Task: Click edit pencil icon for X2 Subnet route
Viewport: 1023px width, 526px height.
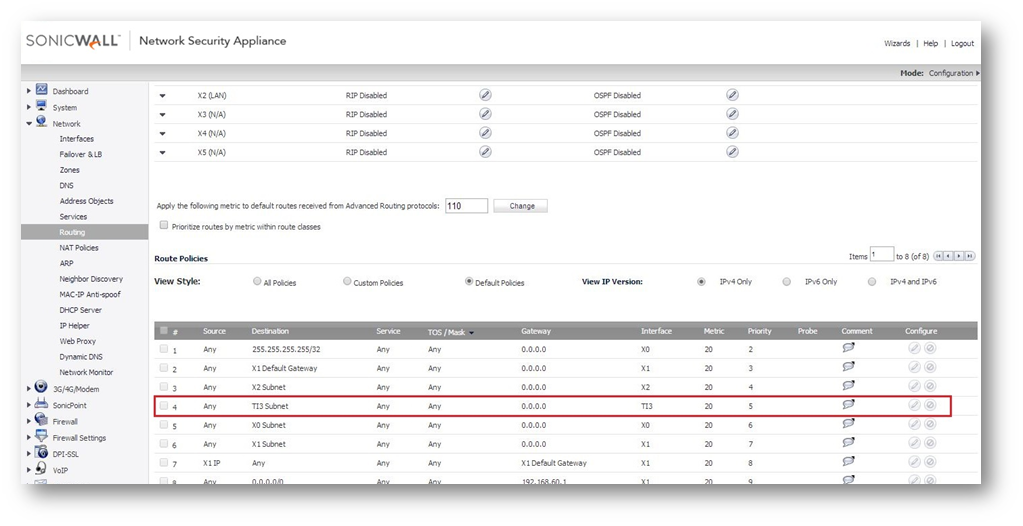Action: [x=914, y=386]
